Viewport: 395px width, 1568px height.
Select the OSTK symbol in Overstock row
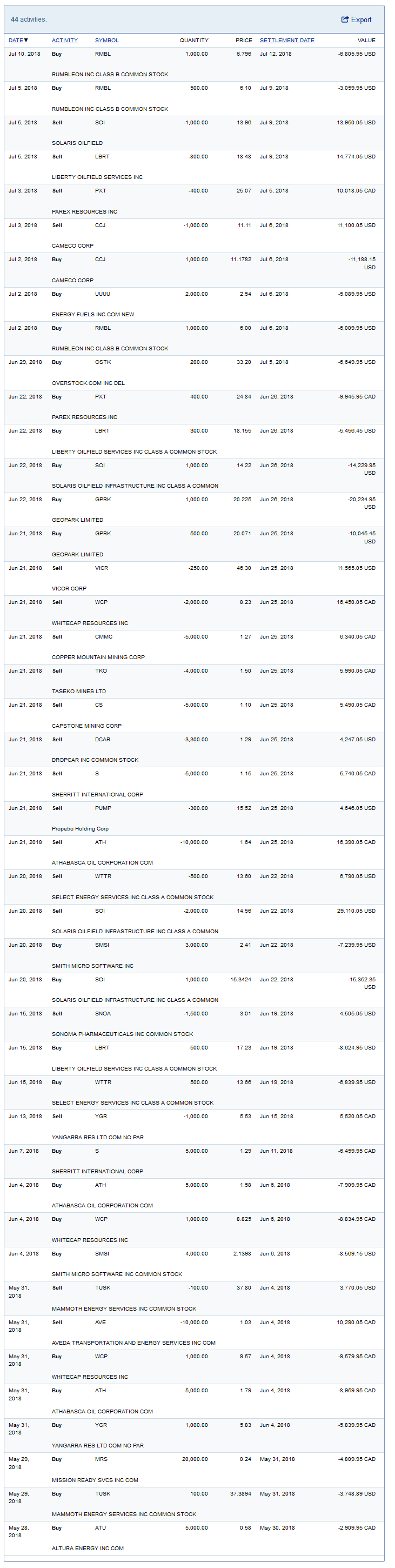click(103, 362)
